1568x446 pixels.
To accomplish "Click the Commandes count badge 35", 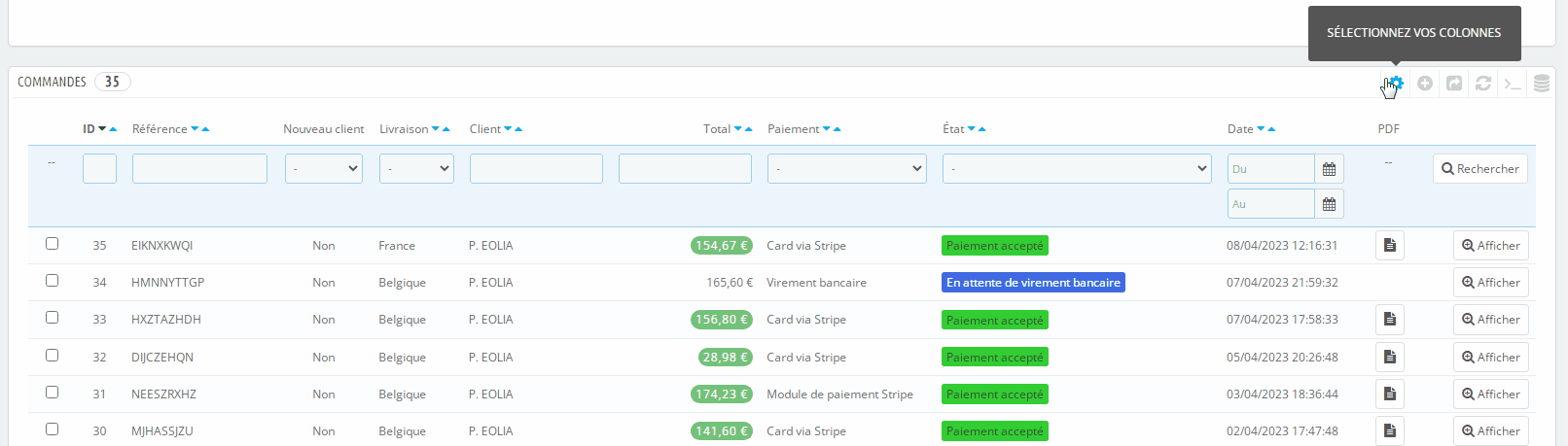I will (113, 82).
